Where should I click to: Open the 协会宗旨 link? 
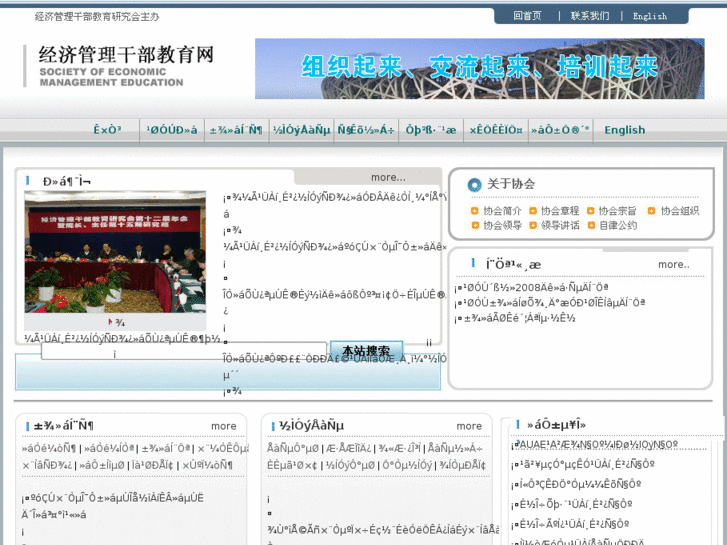[x=617, y=211]
